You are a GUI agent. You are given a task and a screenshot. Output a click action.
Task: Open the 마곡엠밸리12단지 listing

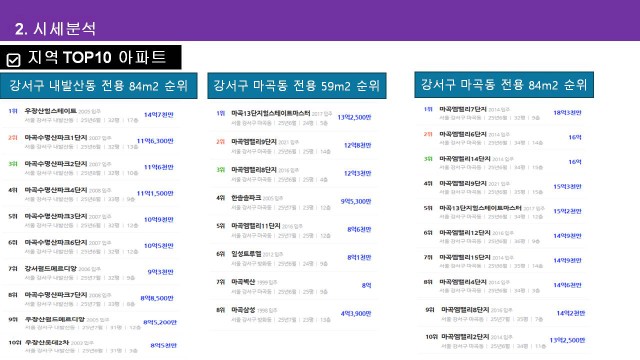click(x=464, y=233)
